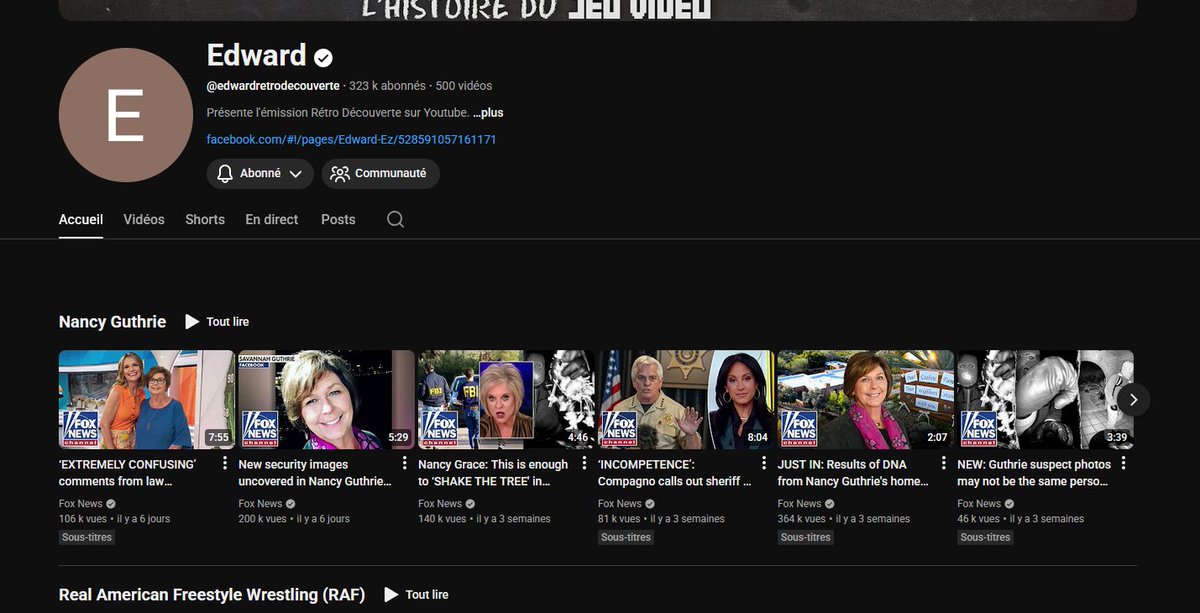
Task: Open the 5:29 security images video thumbnail
Action: [326, 399]
